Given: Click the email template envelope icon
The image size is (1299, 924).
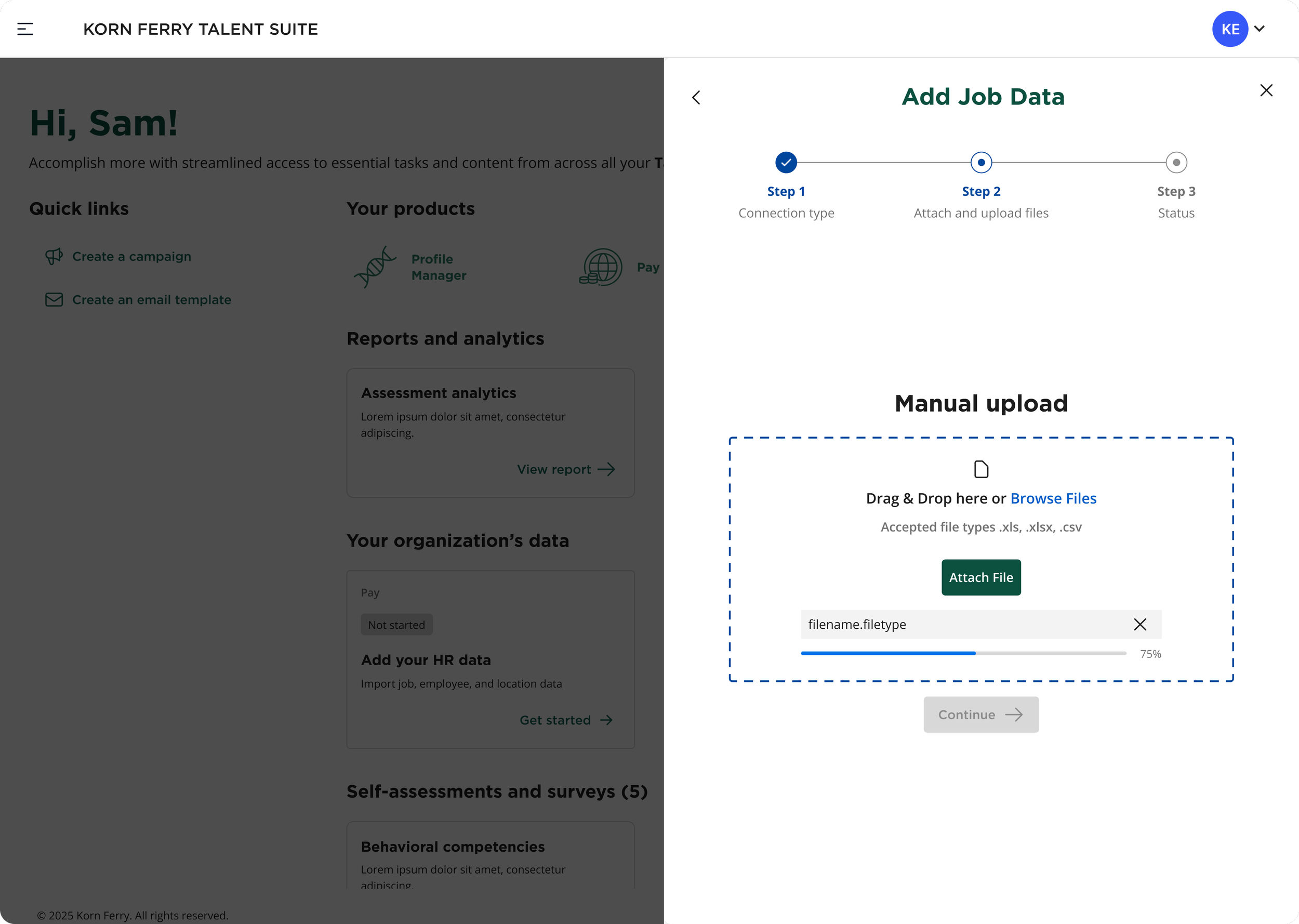Looking at the screenshot, I should [x=54, y=299].
